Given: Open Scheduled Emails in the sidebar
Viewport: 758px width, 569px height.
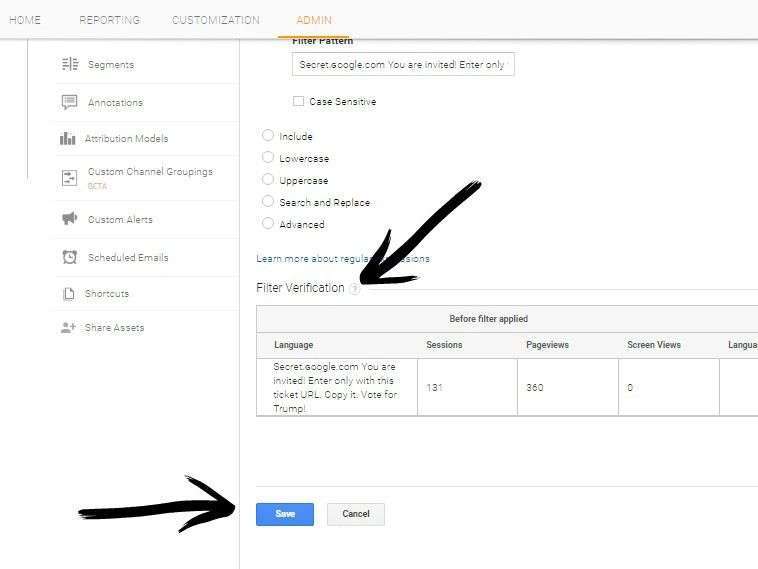Looking at the screenshot, I should (x=128, y=258).
